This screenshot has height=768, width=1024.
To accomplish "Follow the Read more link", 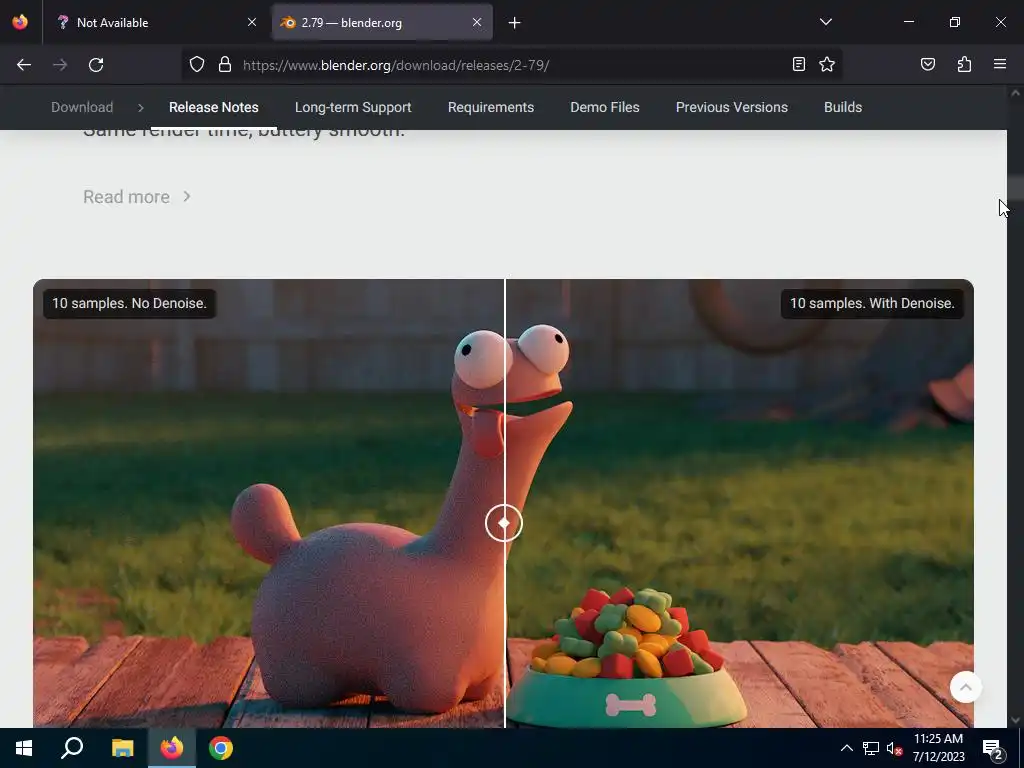I will coord(136,197).
